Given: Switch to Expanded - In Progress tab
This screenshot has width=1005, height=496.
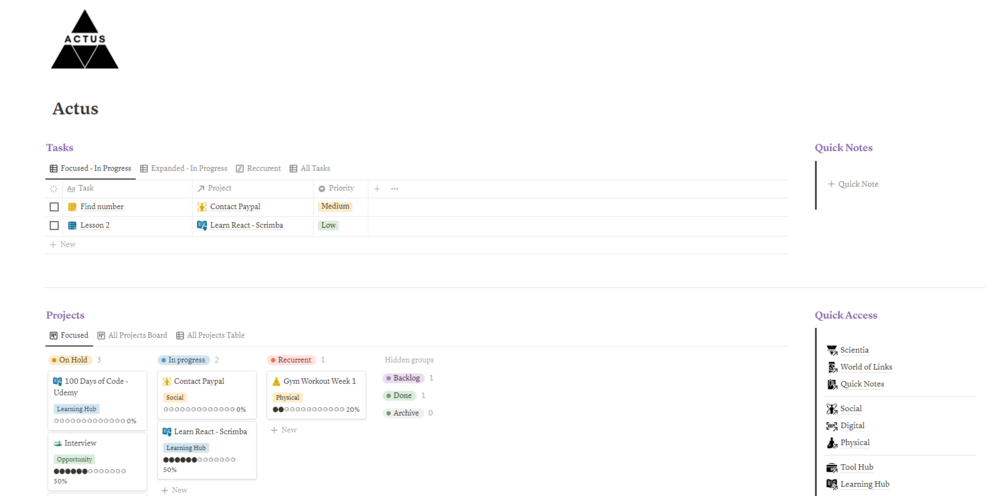Looking at the screenshot, I should [x=184, y=169].
